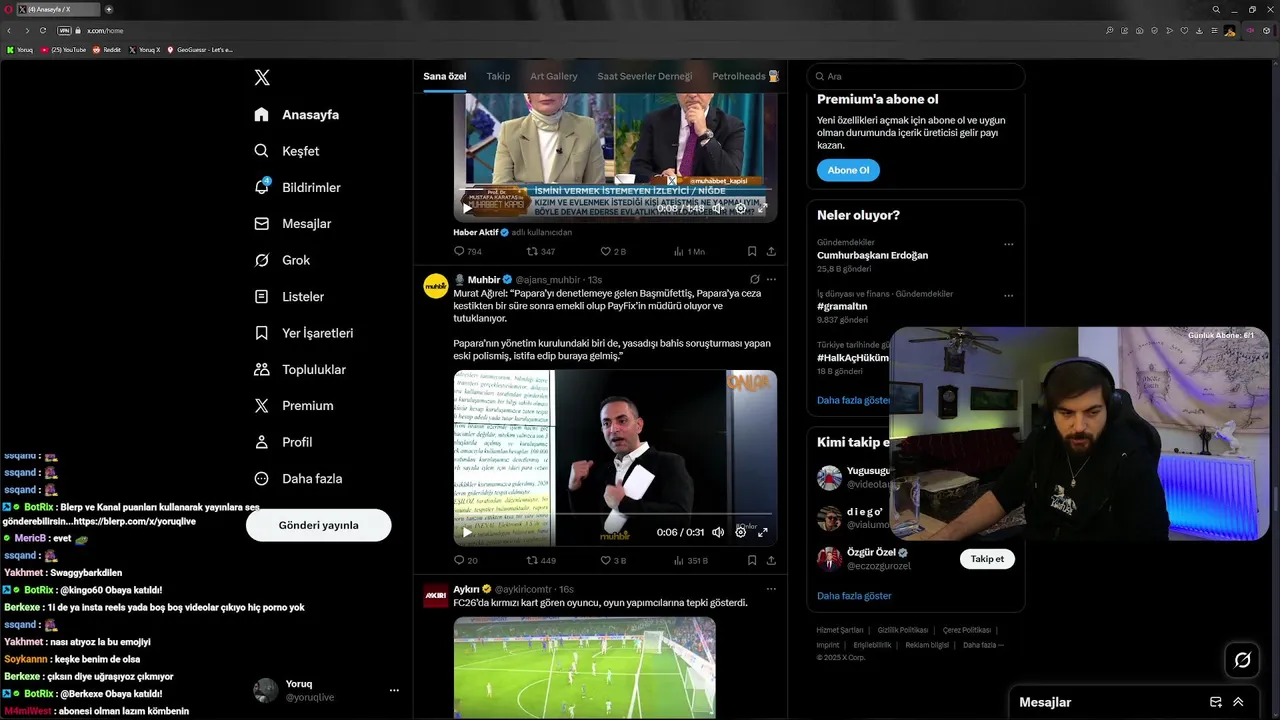The width and height of the screenshot is (1280, 720).
Task: Open #gramaltın trending topic
Action: (x=841, y=307)
